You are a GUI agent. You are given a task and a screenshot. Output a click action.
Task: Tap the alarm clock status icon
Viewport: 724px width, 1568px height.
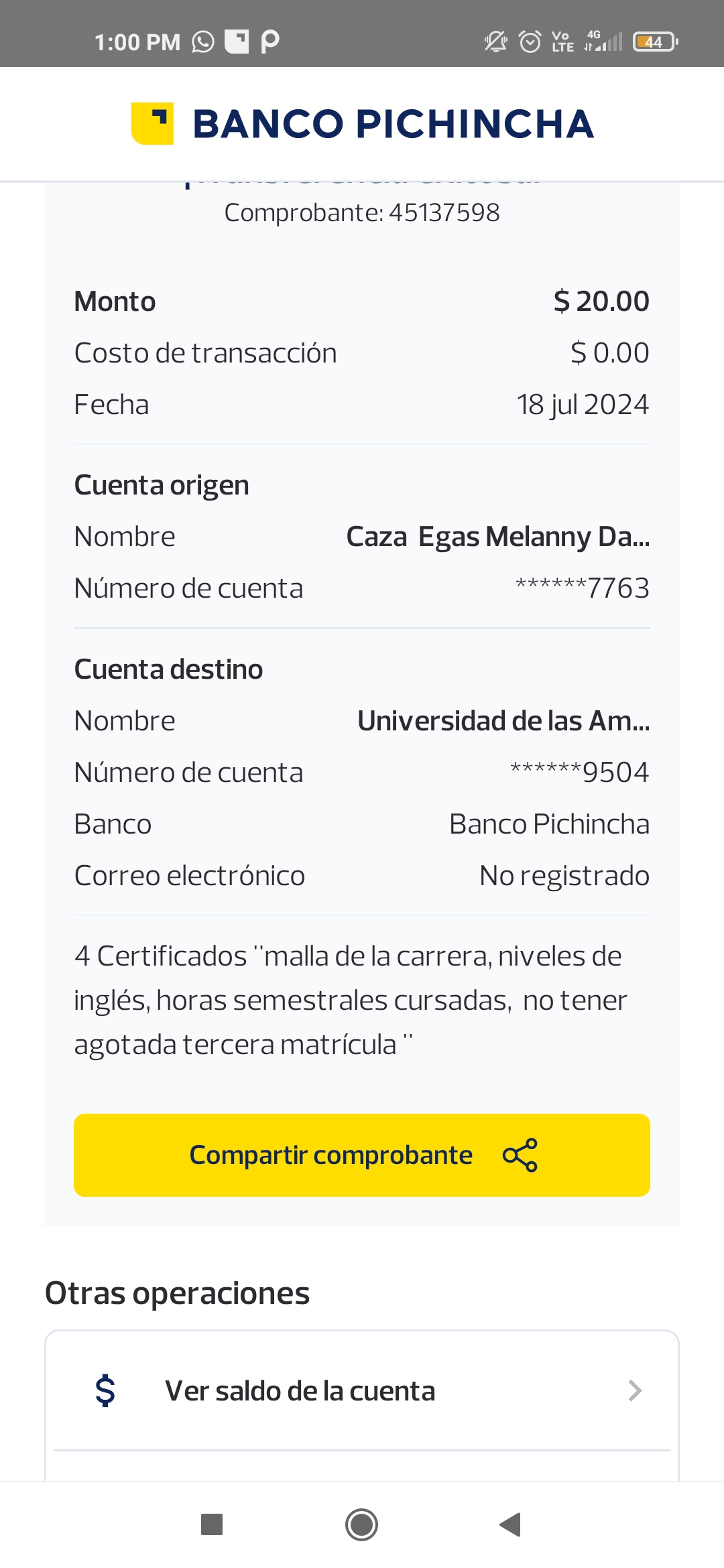(530, 42)
